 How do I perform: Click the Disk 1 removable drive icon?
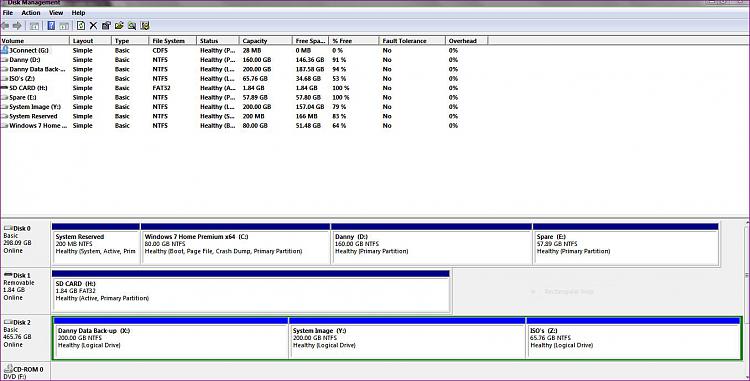(x=8, y=275)
